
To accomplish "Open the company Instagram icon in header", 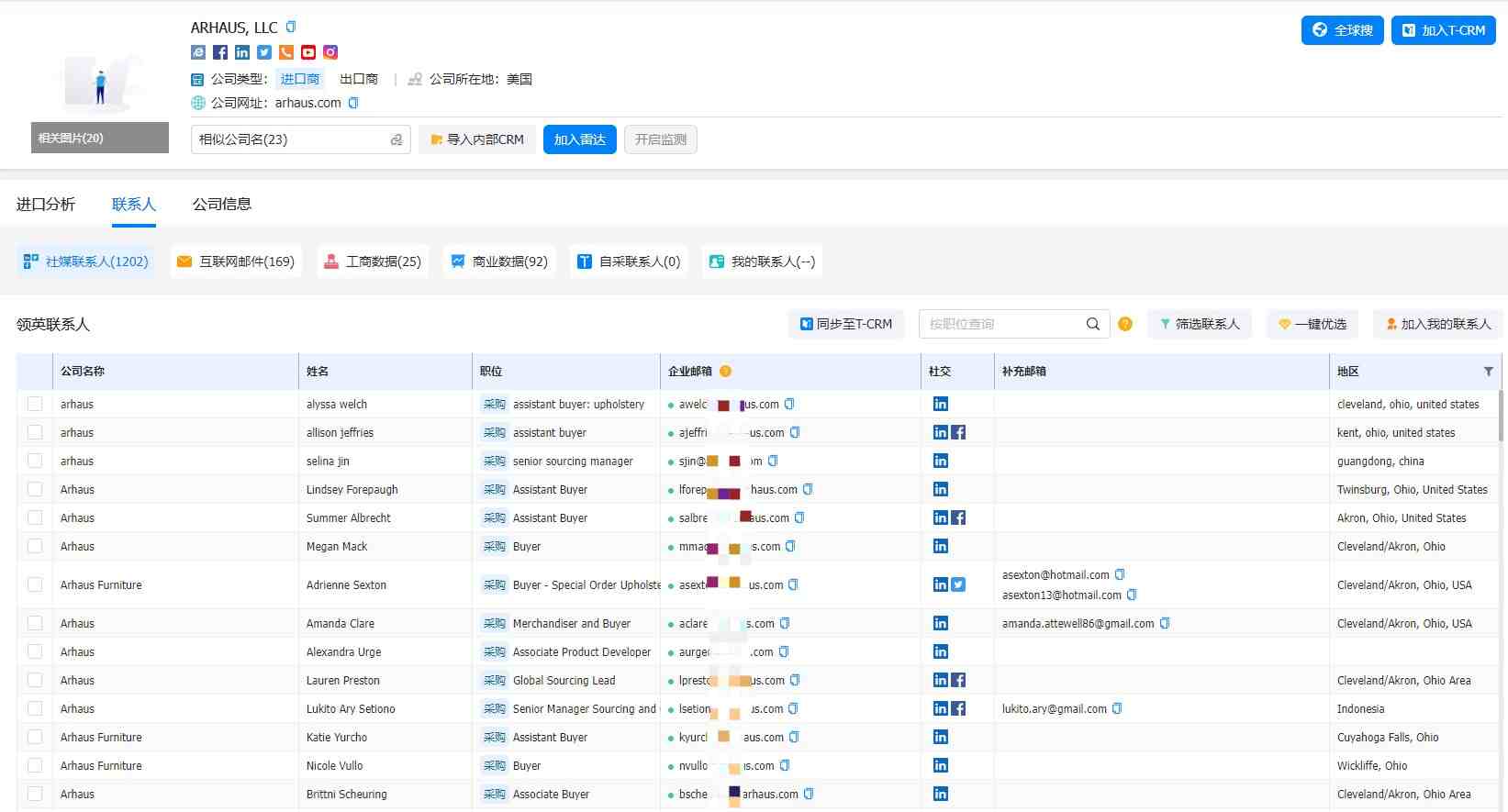I will pos(330,52).
